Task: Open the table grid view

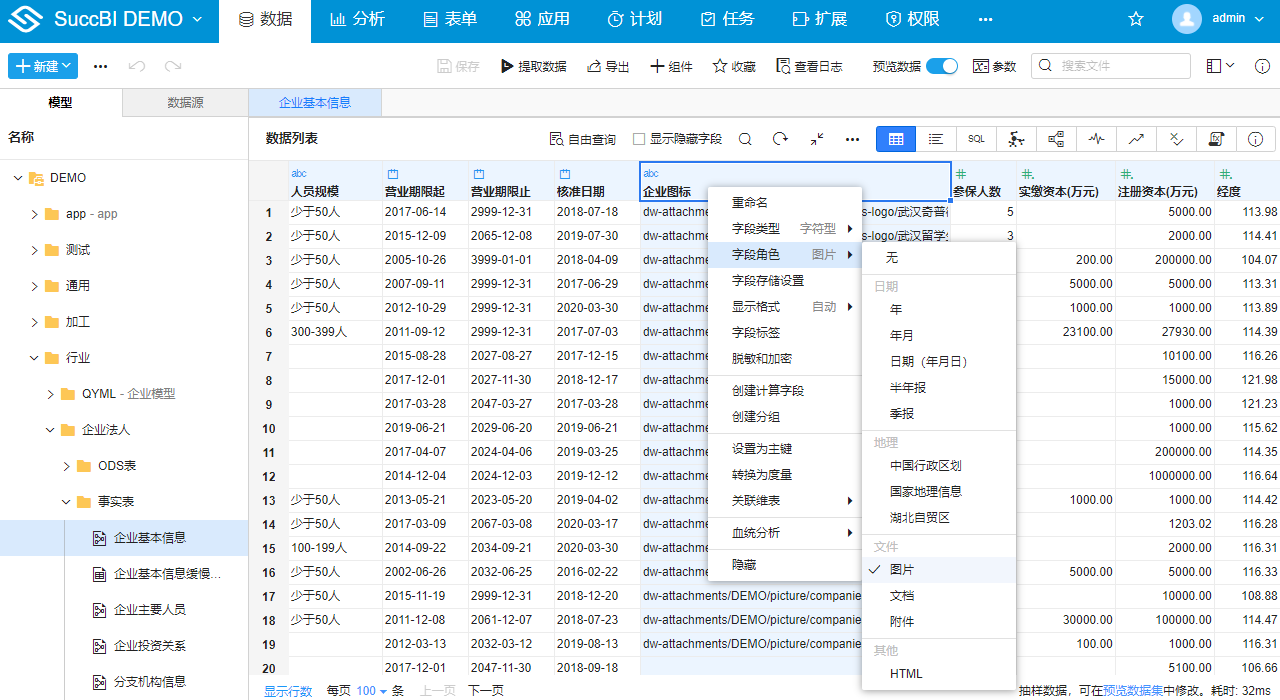Action: [896, 139]
